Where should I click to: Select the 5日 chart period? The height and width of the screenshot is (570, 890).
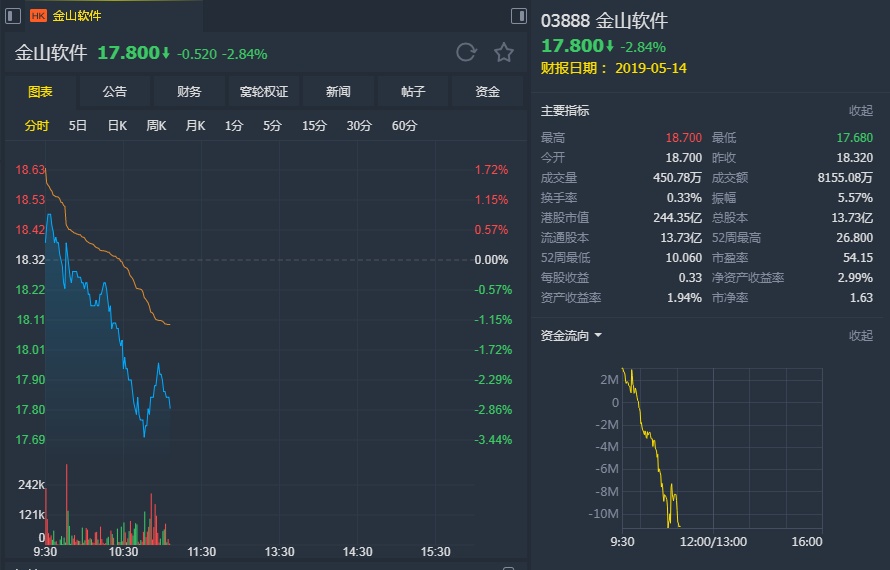pyautogui.click(x=78, y=126)
